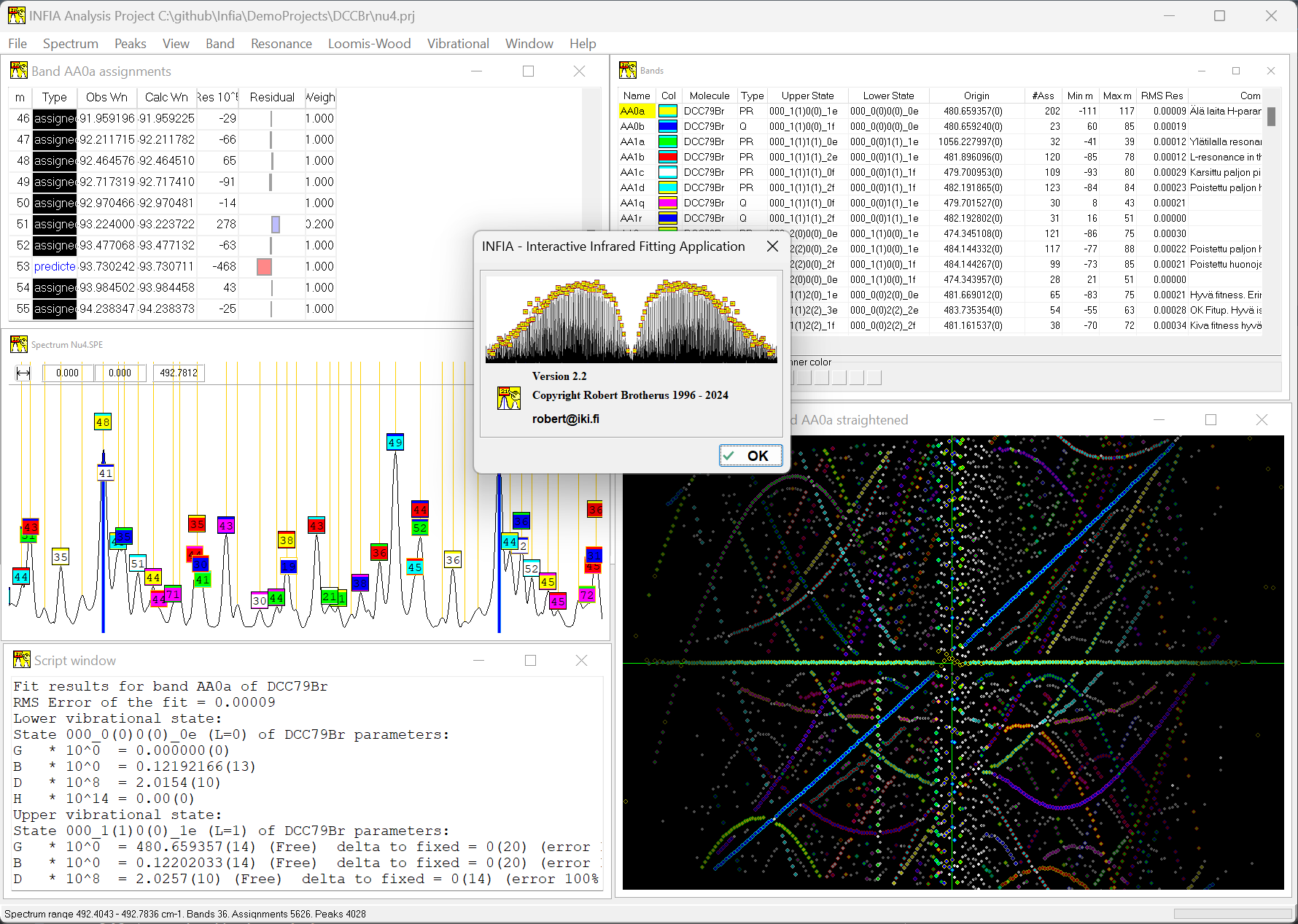Open the Loomis-Wood menu
This screenshot has height=924, width=1298.
tap(369, 44)
